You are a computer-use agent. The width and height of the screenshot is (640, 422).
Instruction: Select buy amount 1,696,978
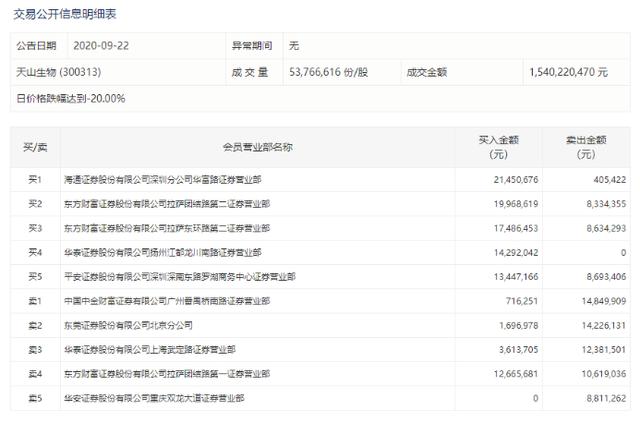coord(519,325)
